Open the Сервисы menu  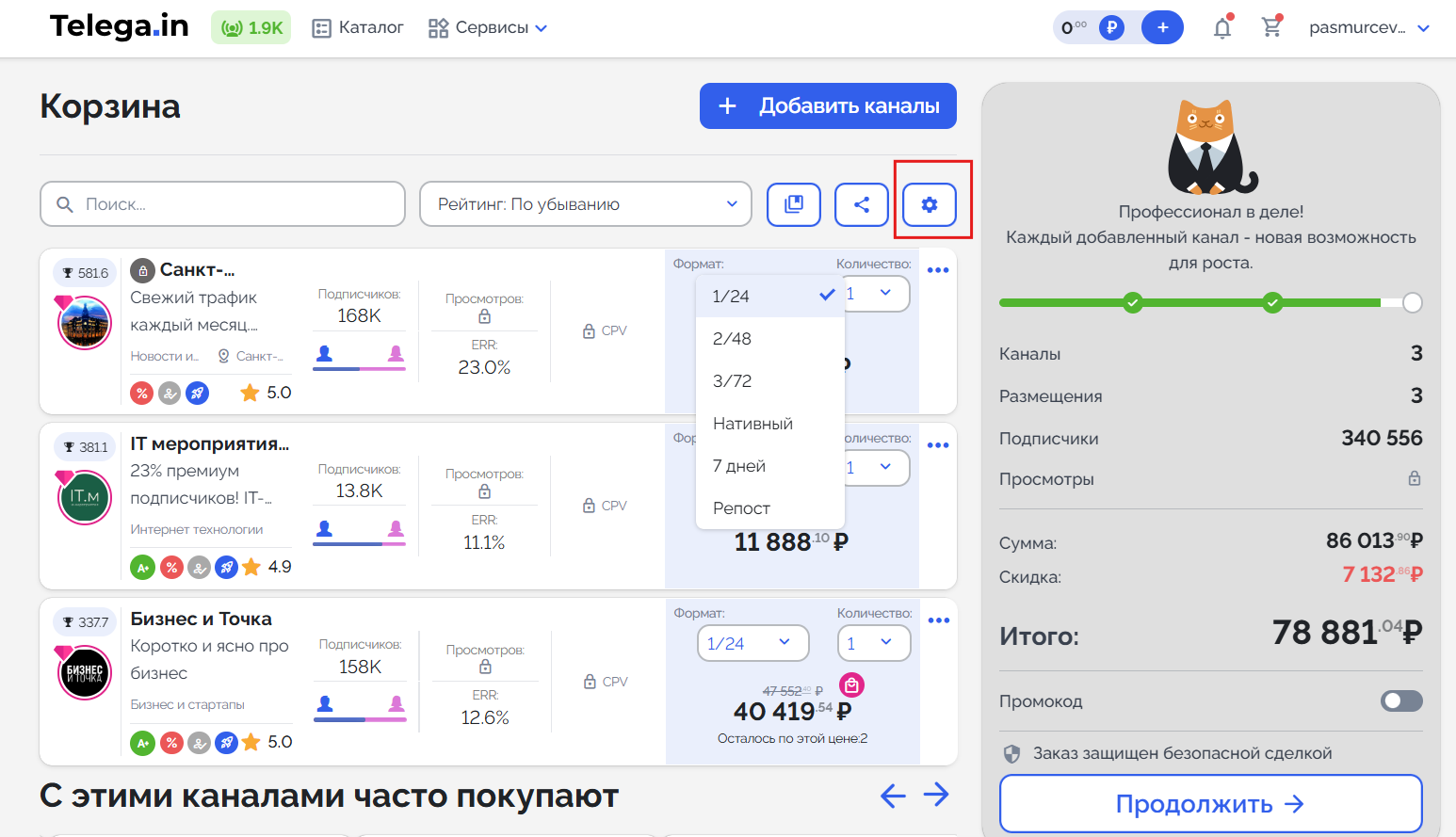pyautogui.click(x=487, y=27)
